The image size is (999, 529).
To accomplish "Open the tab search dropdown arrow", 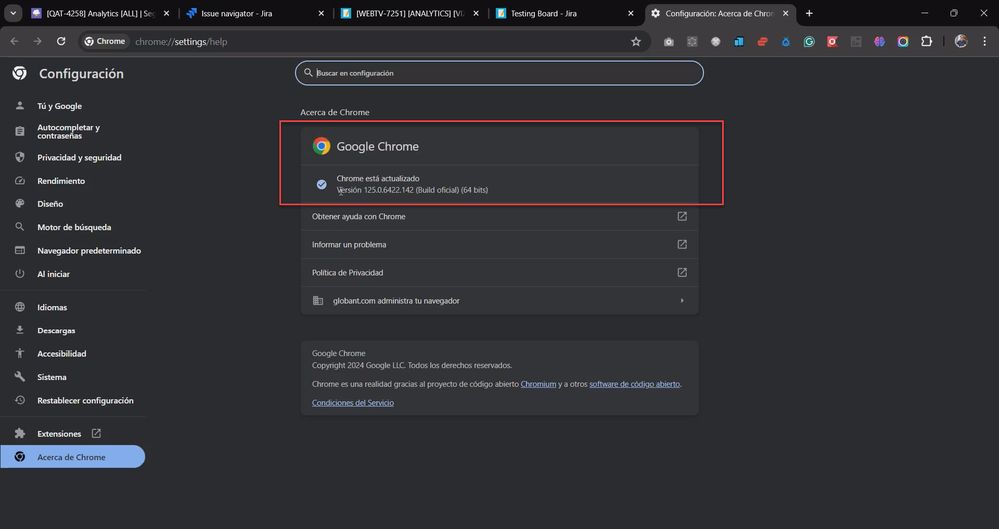I will click(x=13, y=13).
